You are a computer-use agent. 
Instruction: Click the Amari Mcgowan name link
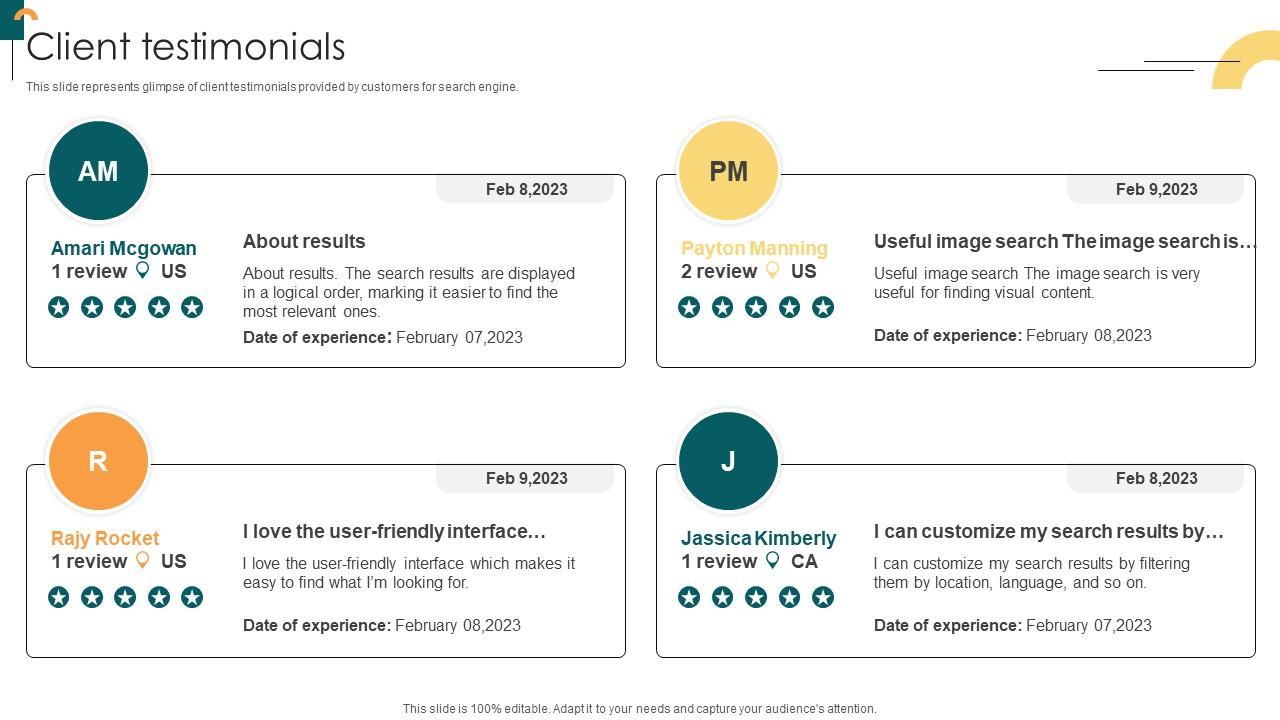(124, 248)
